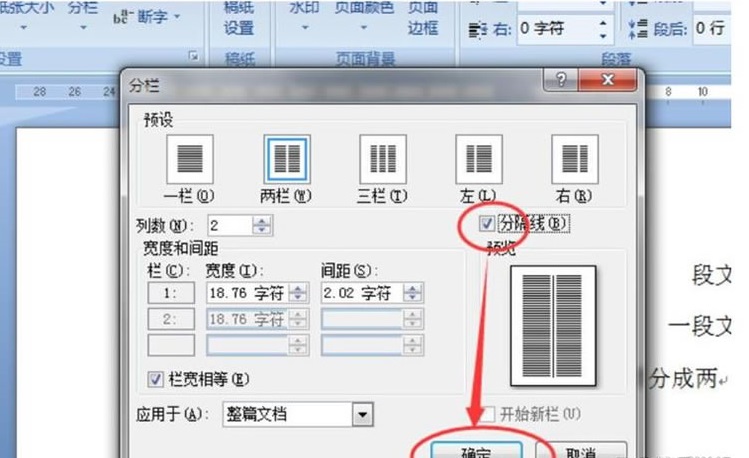
Task: Click the 段后 spacing value field
Action: click(x=712, y=29)
